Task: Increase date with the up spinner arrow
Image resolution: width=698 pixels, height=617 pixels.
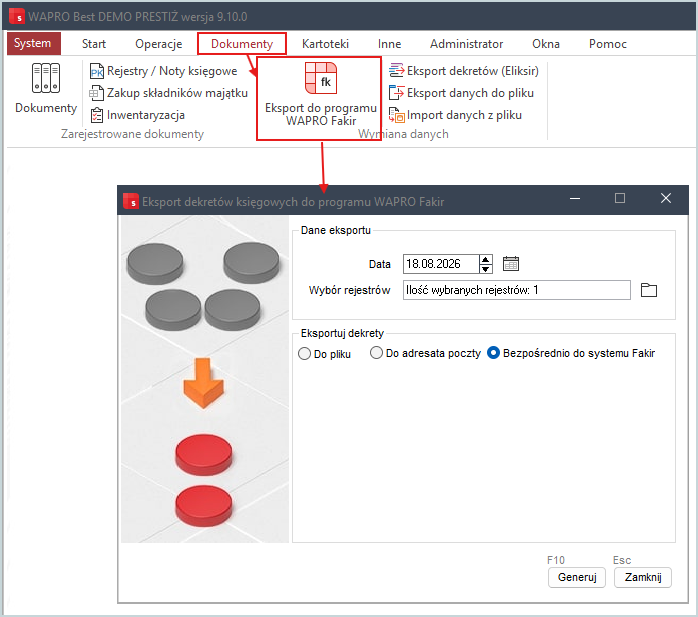Action: (x=486, y=260)
